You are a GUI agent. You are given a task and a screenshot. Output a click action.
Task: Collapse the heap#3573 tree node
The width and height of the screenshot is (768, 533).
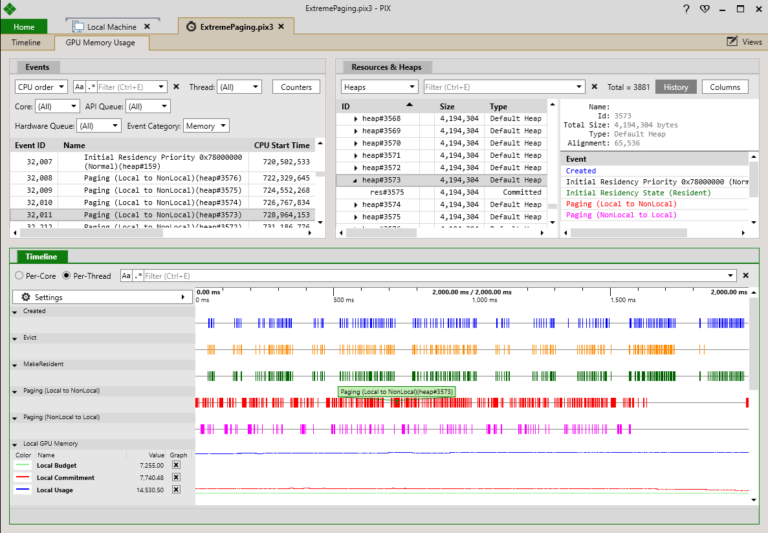(x=355, y=180)
